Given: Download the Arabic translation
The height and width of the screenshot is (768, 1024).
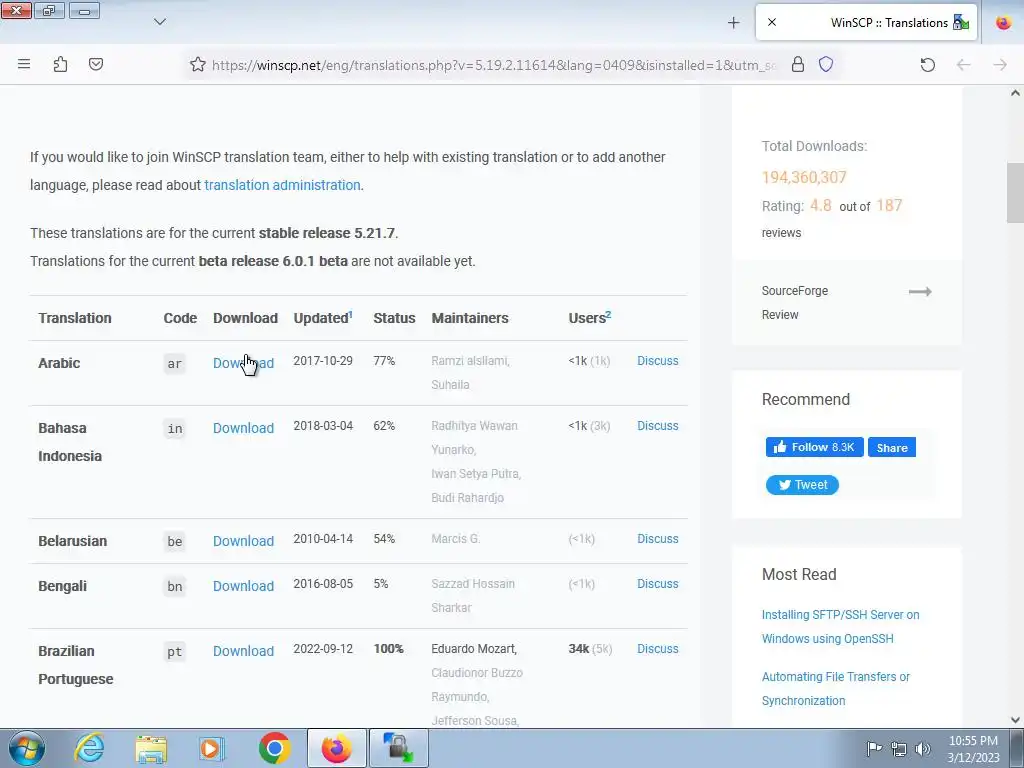Looking at the screenshot, I should pos(243,363).
